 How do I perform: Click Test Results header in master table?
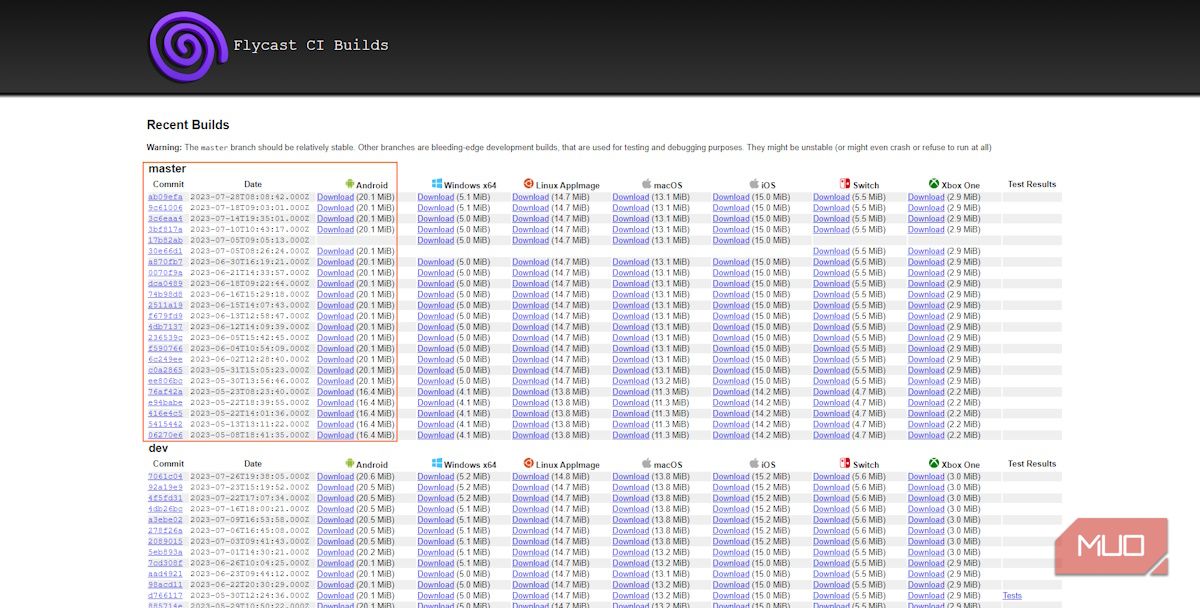click(x=1032, y=184)
